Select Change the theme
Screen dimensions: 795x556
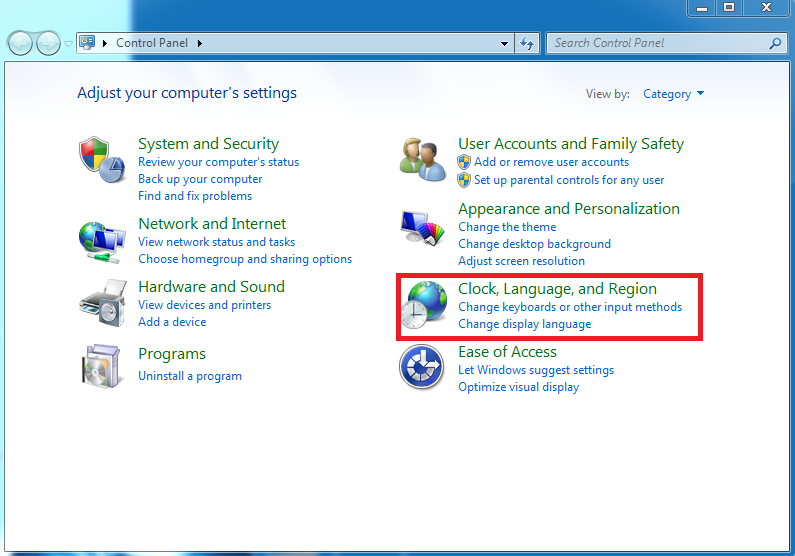507,227
